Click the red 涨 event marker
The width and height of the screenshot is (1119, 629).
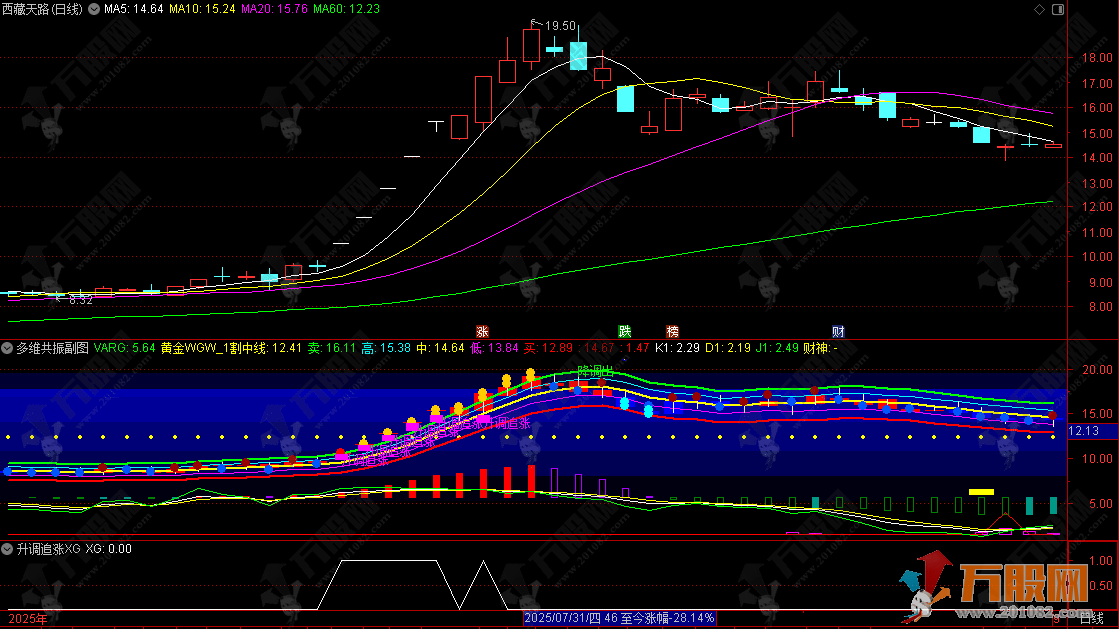pos(482,331)
